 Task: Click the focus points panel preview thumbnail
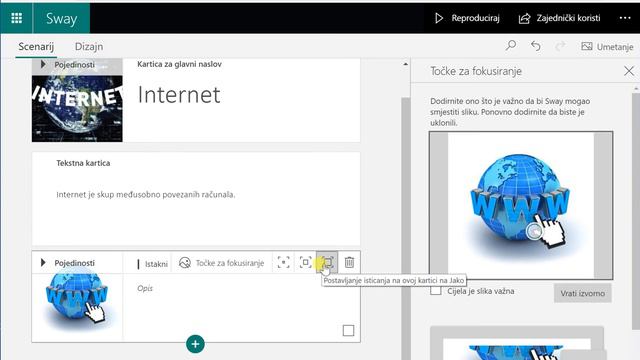[517, 343]
